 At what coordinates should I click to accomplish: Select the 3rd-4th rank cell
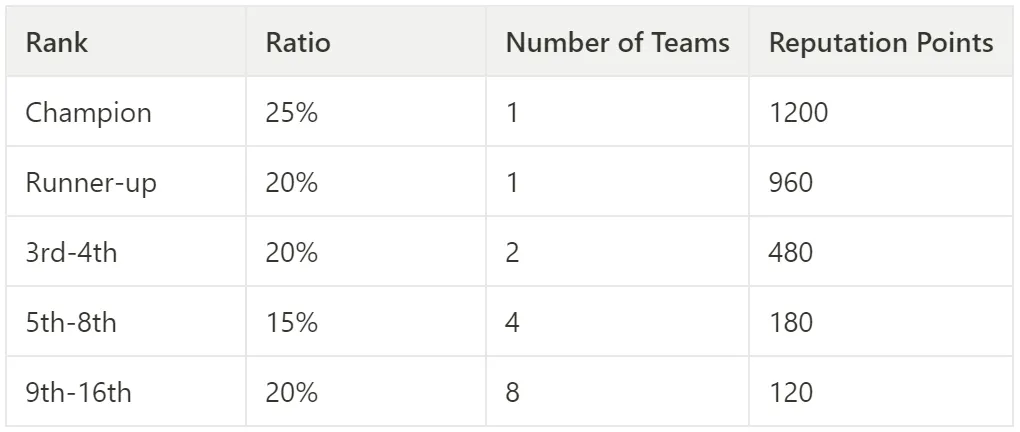(x=126, y=251)
